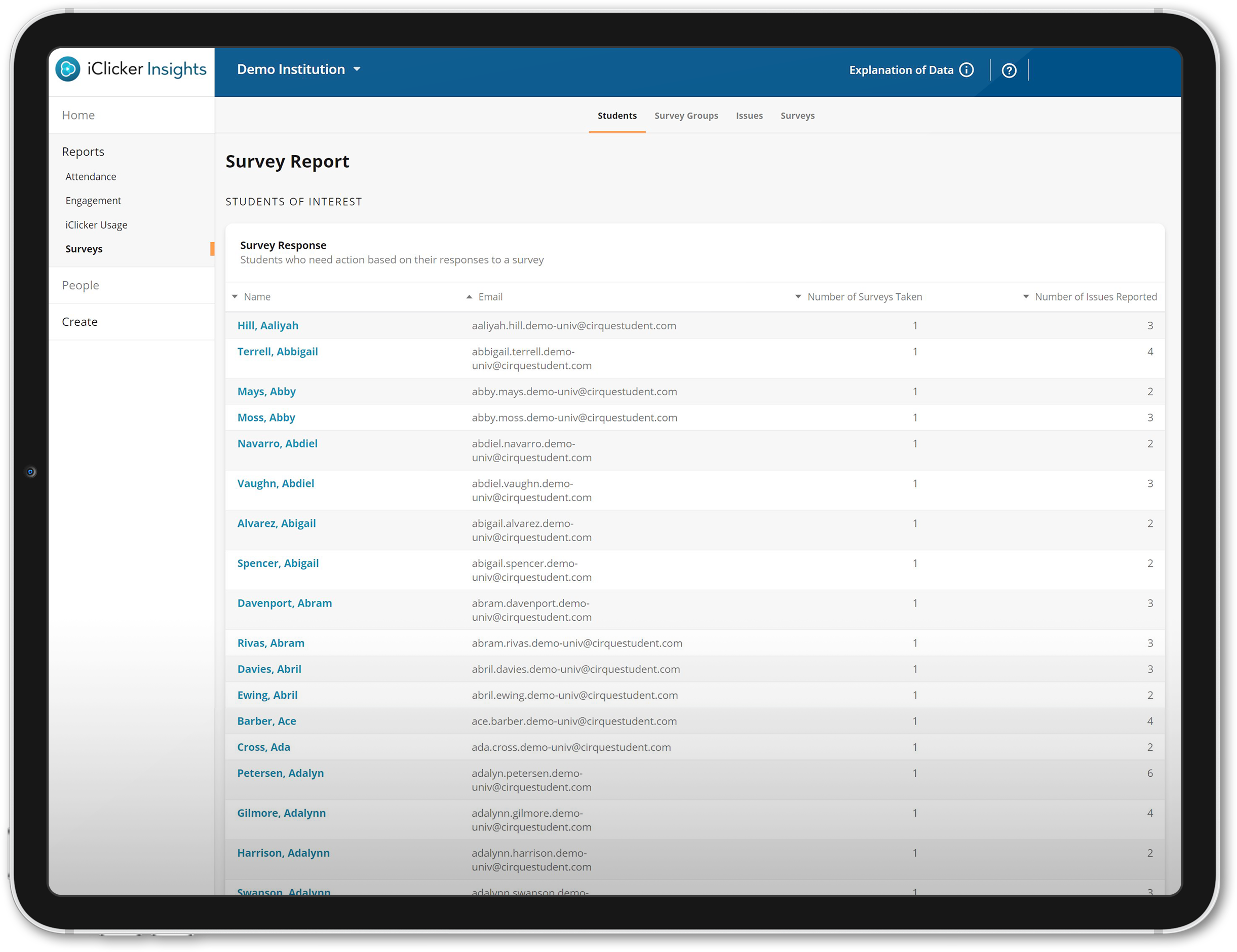Click the sort arrow beside Email column

469,296
